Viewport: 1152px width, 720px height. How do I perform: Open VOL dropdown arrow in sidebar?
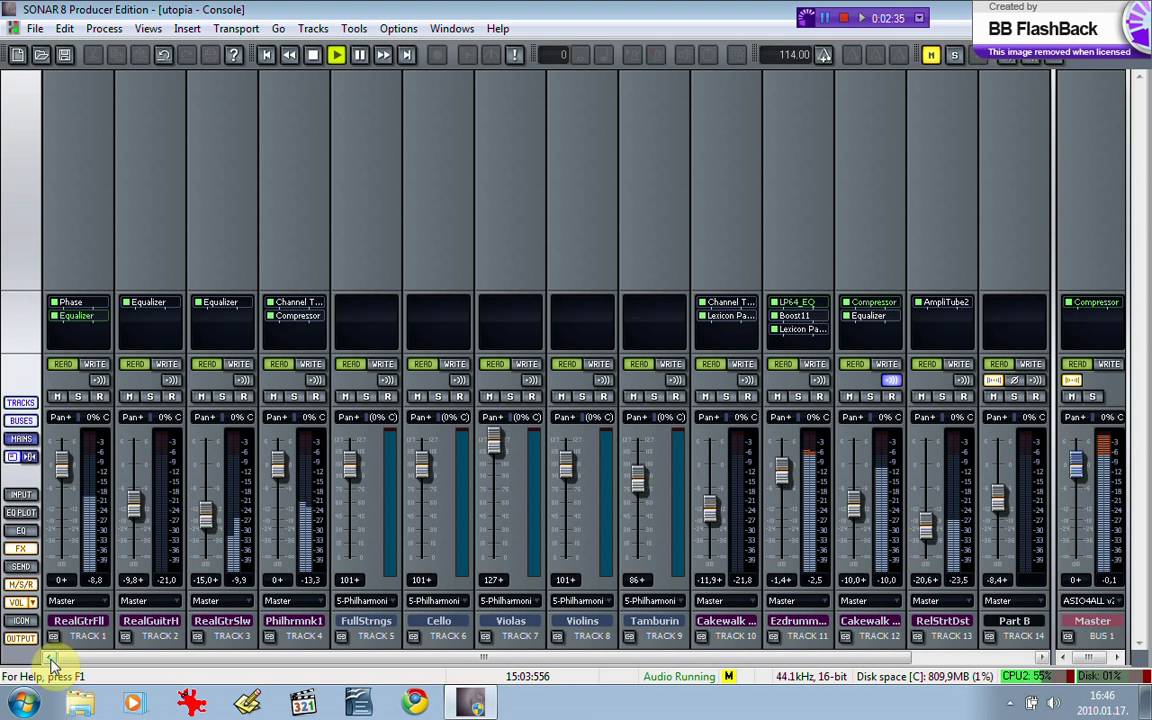point(32,602)
